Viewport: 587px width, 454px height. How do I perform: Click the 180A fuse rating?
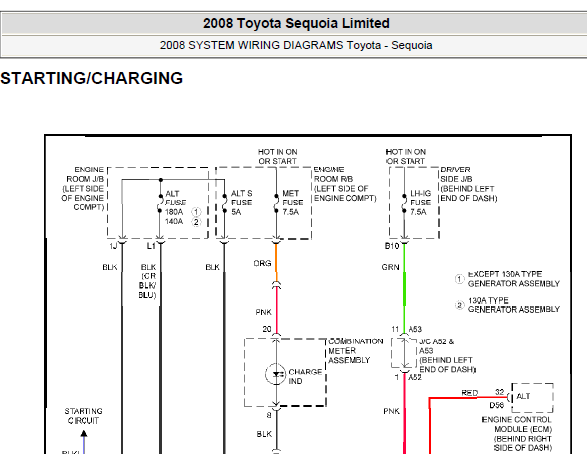[174, 212]
